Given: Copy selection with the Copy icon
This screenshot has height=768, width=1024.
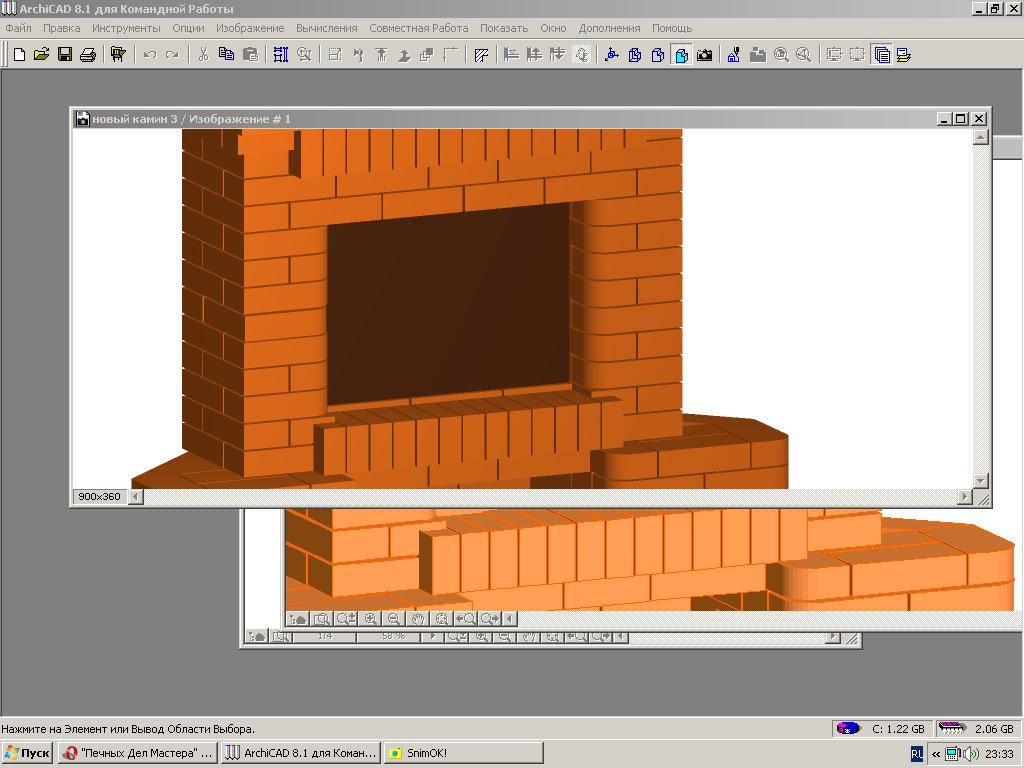Looking at the screenshot, I should pos(226,55).
